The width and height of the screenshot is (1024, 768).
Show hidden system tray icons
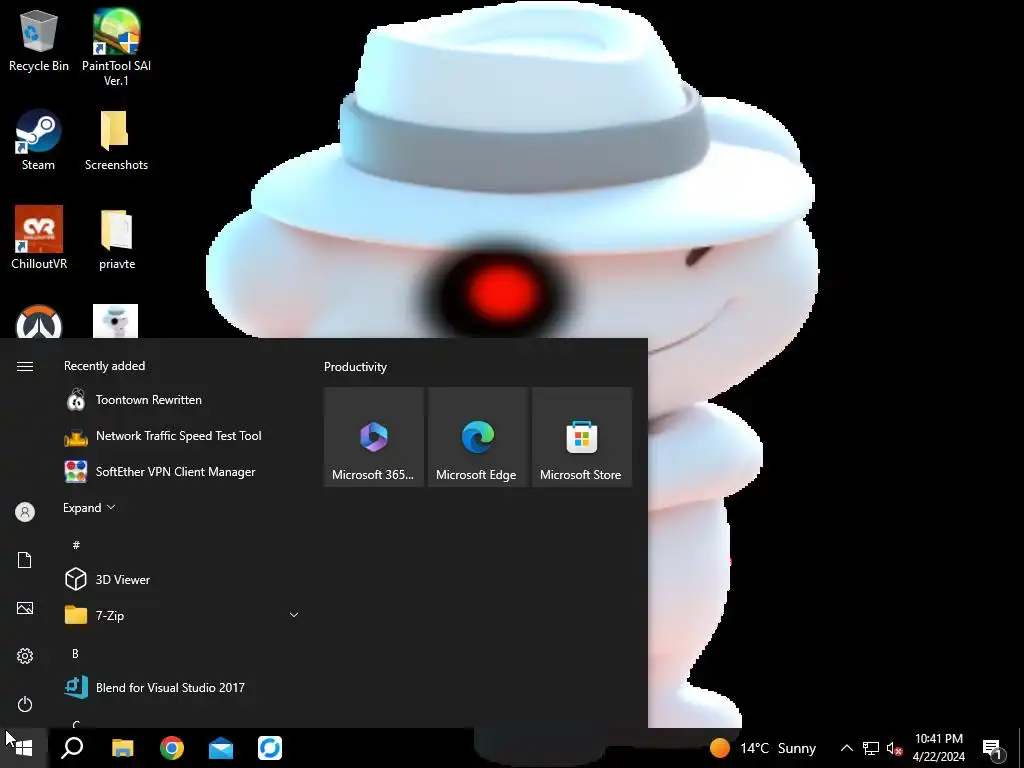846,748
